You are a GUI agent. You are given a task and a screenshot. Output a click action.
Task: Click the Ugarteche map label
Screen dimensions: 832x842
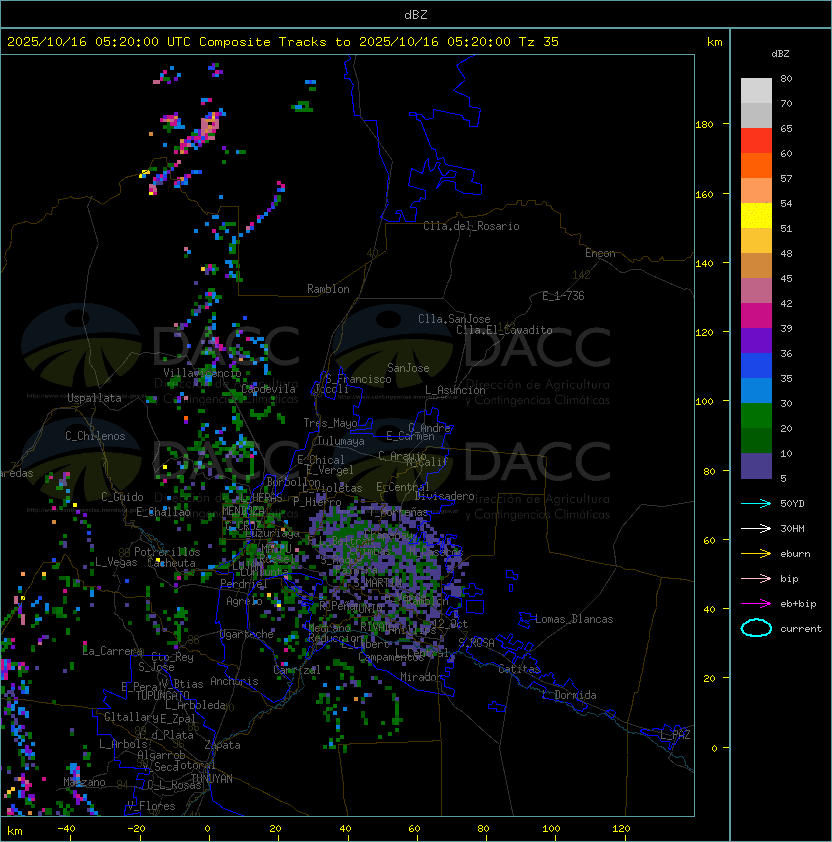click(x=247, y=634)
